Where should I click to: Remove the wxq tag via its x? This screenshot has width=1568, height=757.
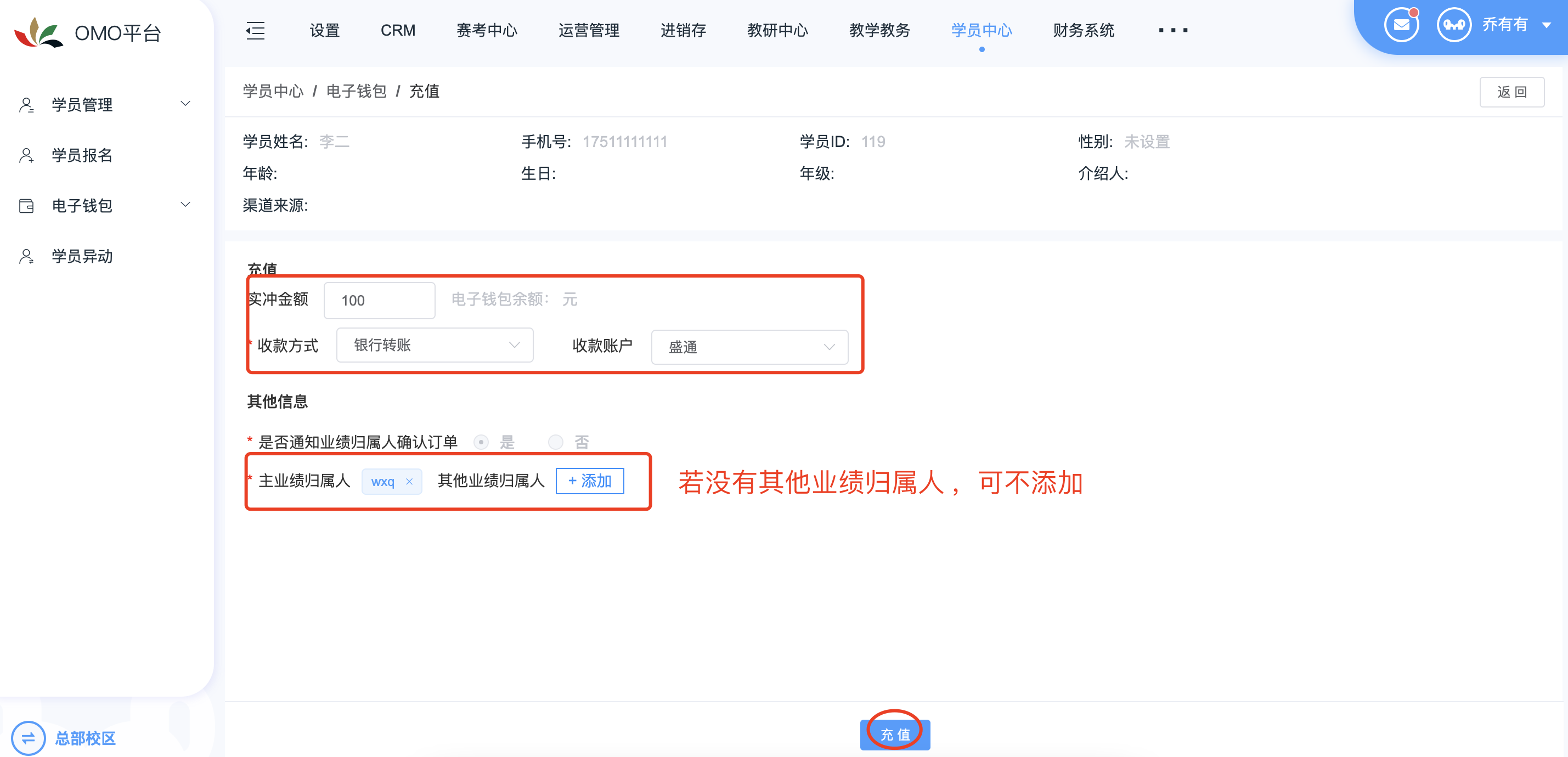409,481
